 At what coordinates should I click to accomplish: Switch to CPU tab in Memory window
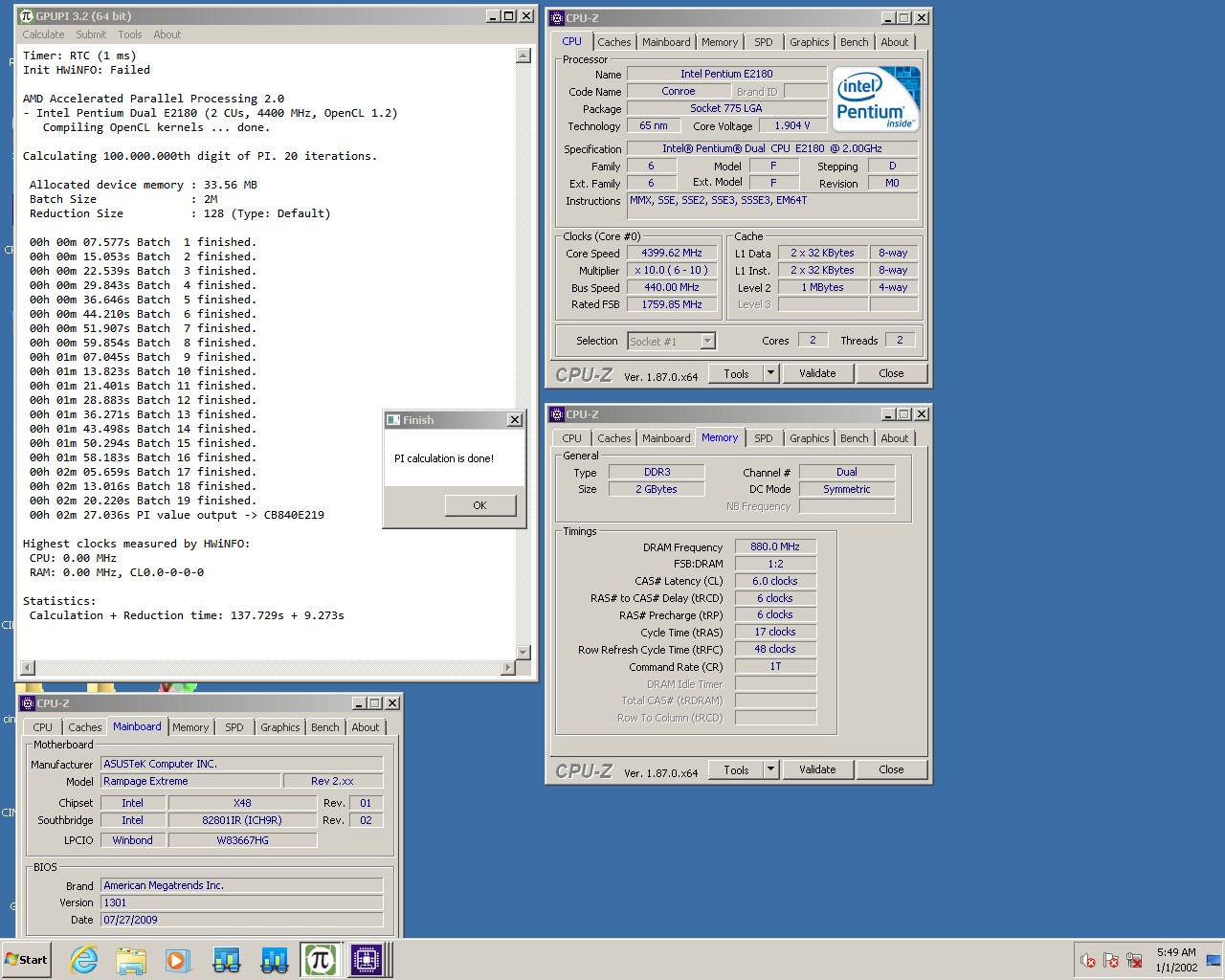[572, 438]
